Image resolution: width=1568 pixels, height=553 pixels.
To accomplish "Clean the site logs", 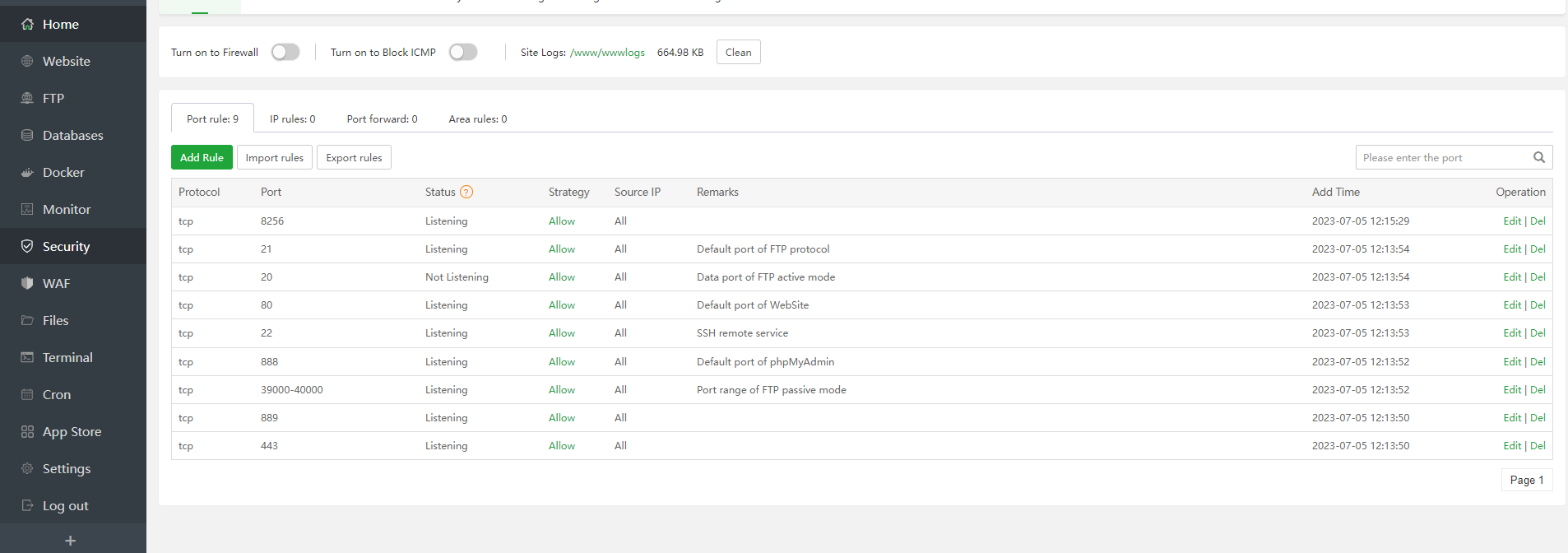I will [x=738, y=53].
